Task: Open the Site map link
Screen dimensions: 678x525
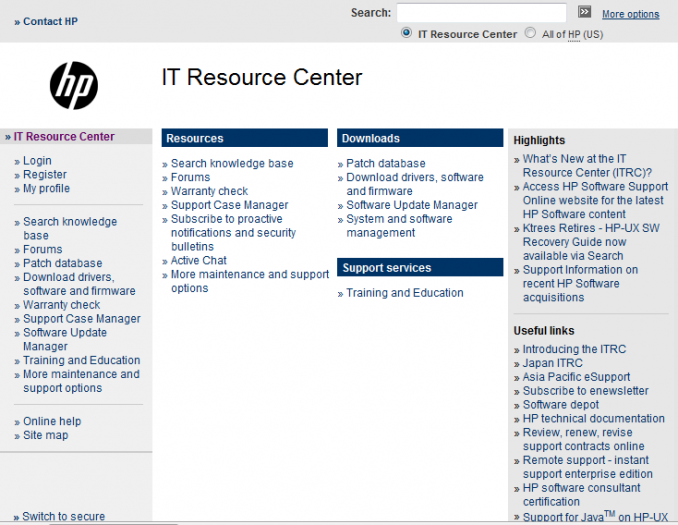Action: [45, 435]
